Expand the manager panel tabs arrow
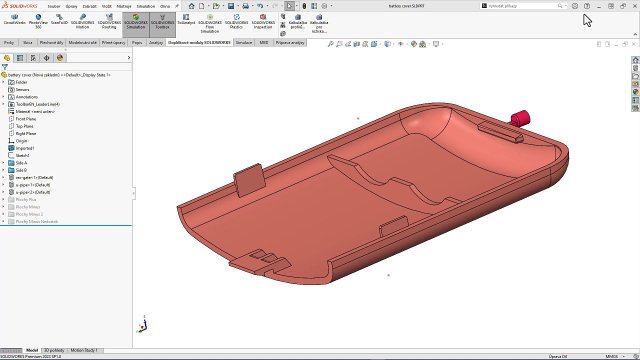This screenshot has height=360, width=640. tap(129, 58)
